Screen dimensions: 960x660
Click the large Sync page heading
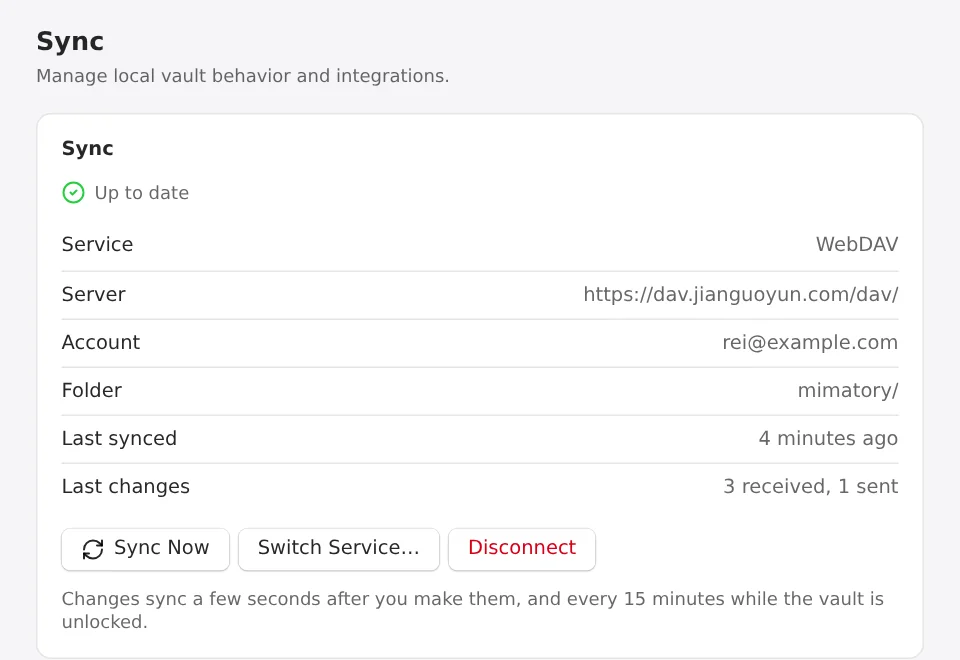click(x=70, y=42)
